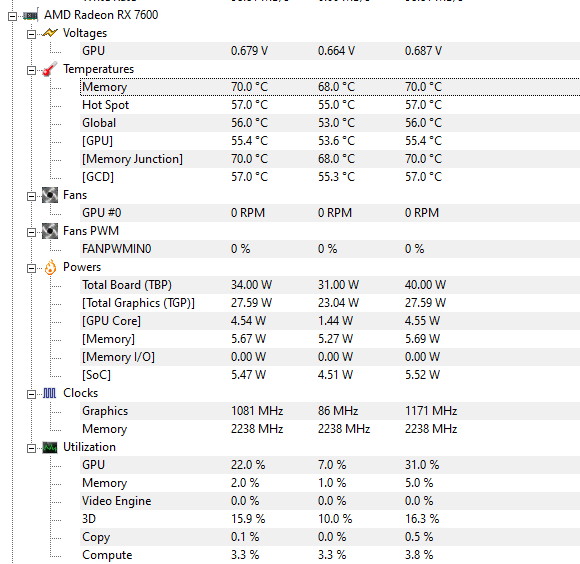The height and width of the screenshot is (564, 580).
Task: Click the Fans PWM fan icon
Action: (x=50, y=231)
